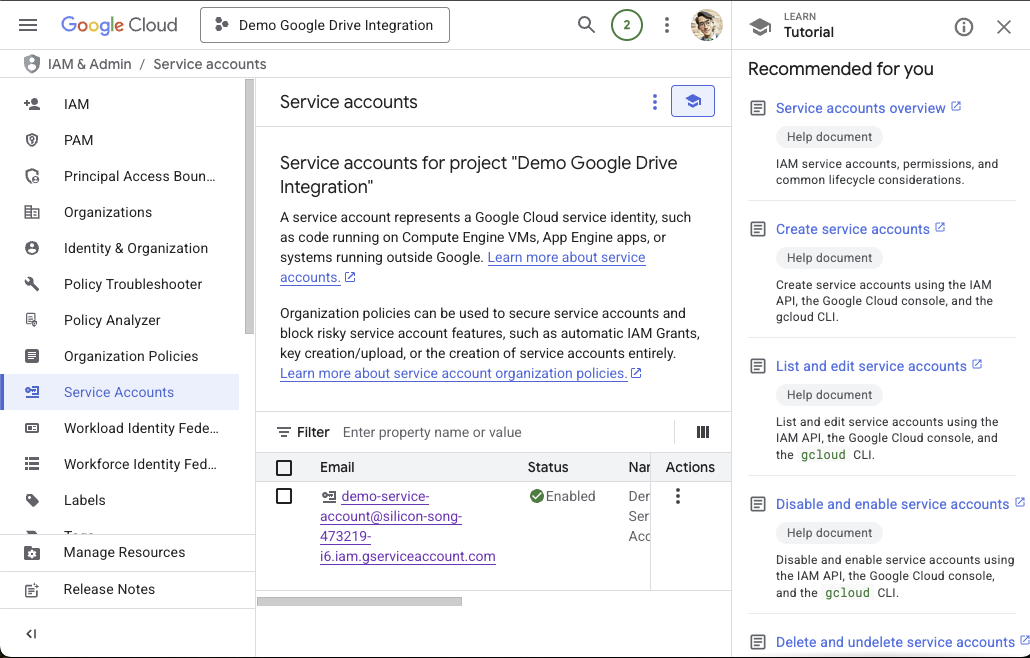
Task: Click the IAM & Admin shield icon
Action: coord(32,64)
